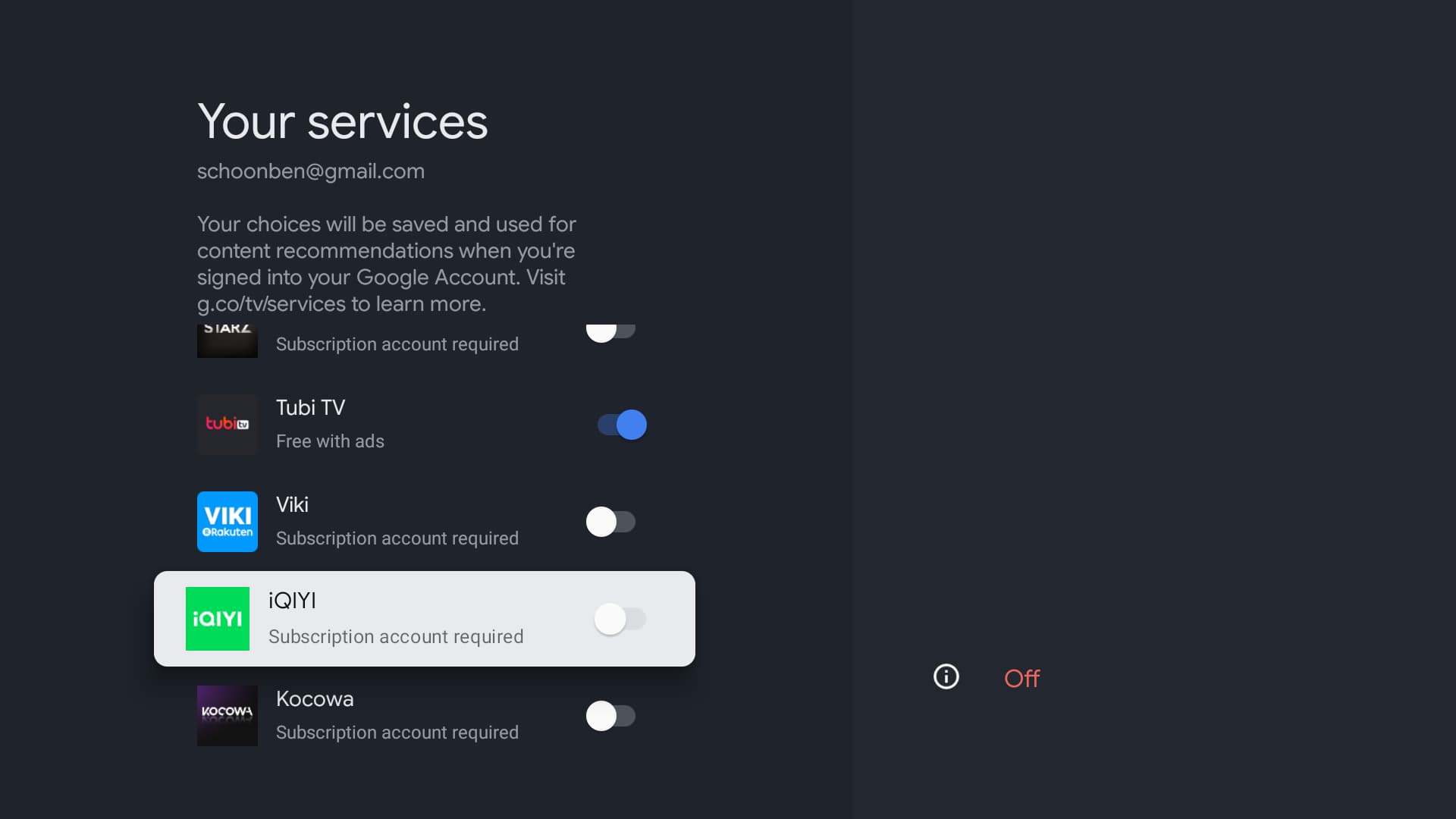Screen dimensions: 1456x819
Task: Select the Tubi TV 'Free with ads' label
Action: [x=330, y=441]
